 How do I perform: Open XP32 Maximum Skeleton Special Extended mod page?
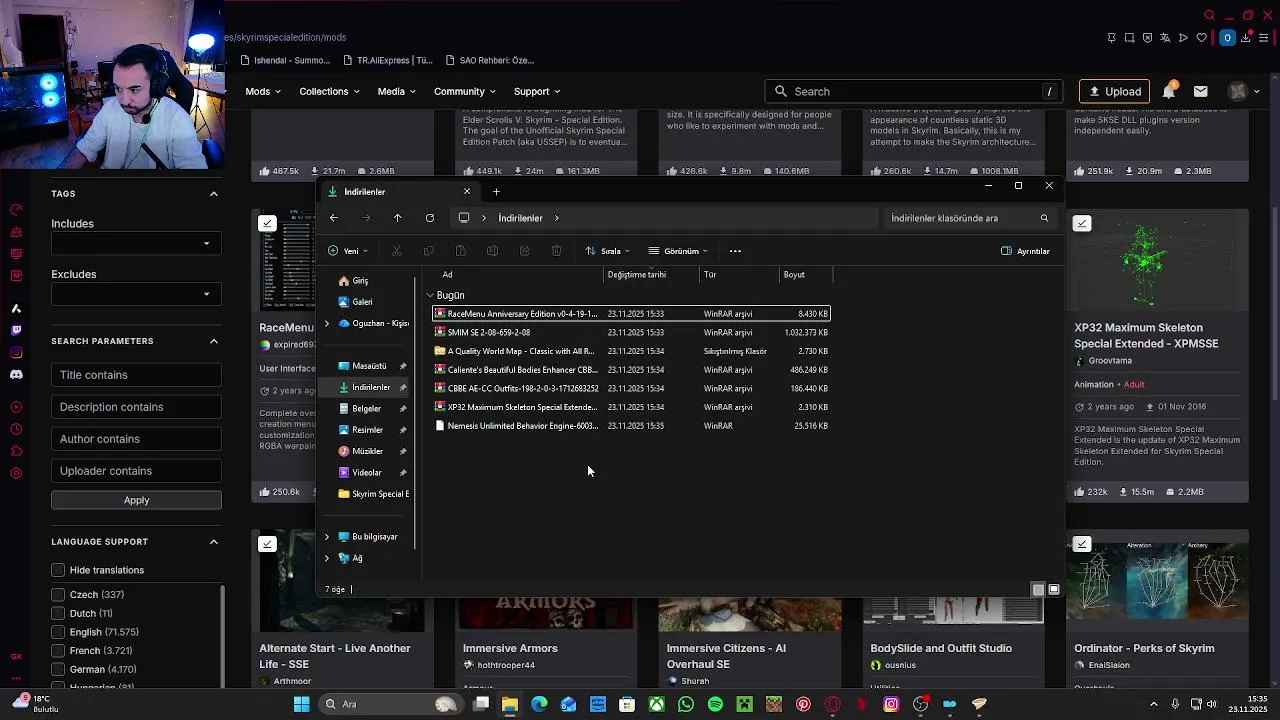pyautogui.click(x=1146, y=335)
